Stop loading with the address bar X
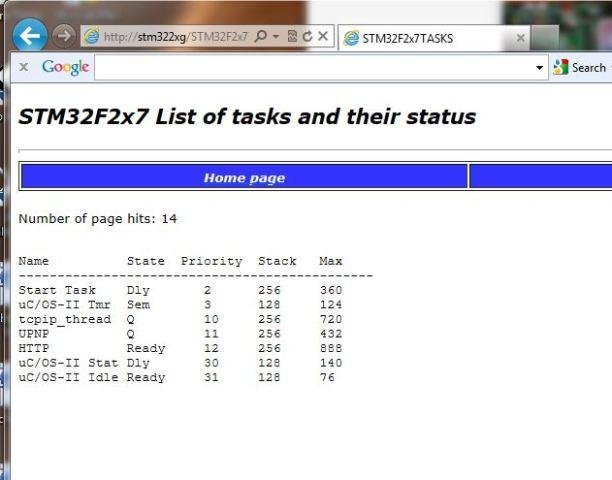 (323, 36)
